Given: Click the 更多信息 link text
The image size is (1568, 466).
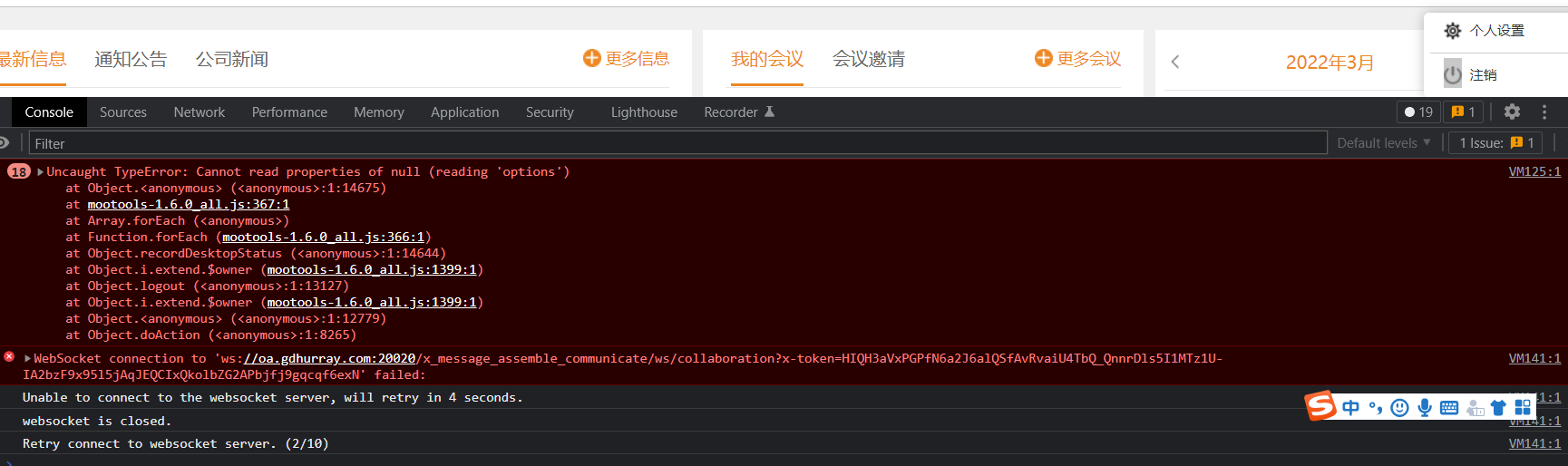Looking at the screenshot, I should (638, 58).
